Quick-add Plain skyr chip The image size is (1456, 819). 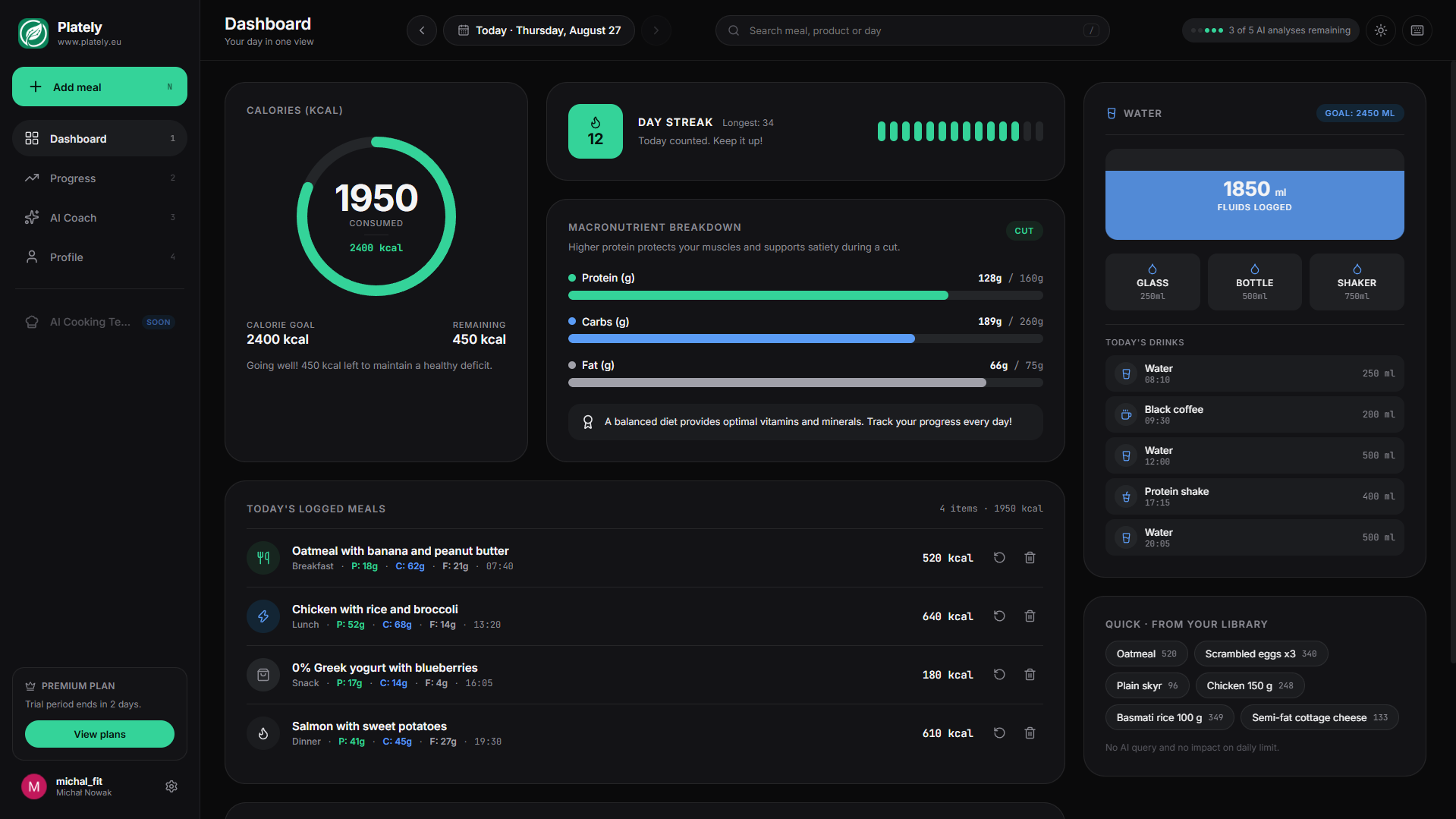click(1146, 685)
